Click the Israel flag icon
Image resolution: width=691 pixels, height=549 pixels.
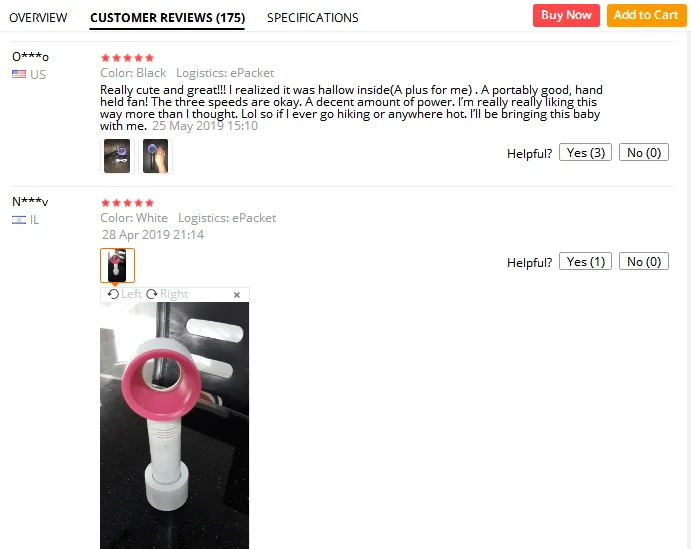[x=19, y=219]
